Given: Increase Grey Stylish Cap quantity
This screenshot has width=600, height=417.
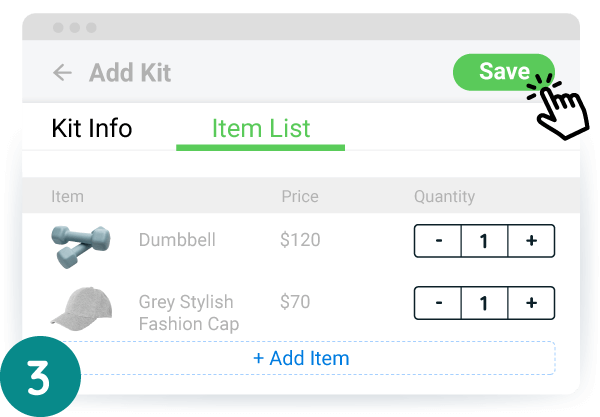Looking at the screenshot, I should 531,303.
